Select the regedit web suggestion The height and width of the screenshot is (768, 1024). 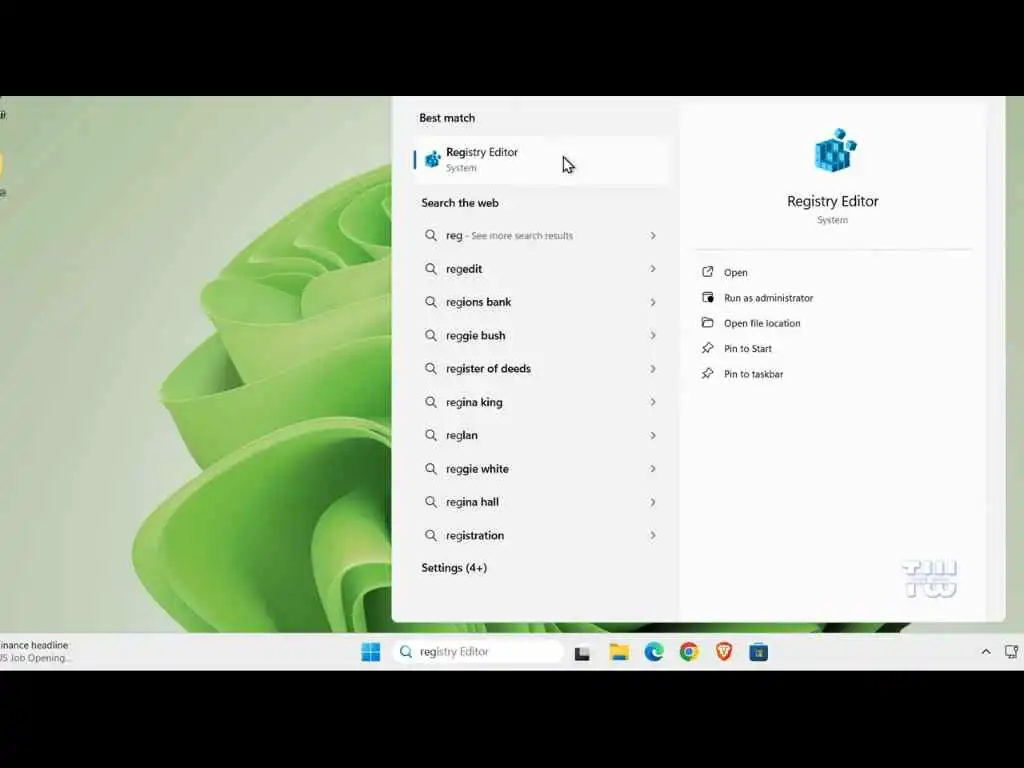click(x=541, y=269)
